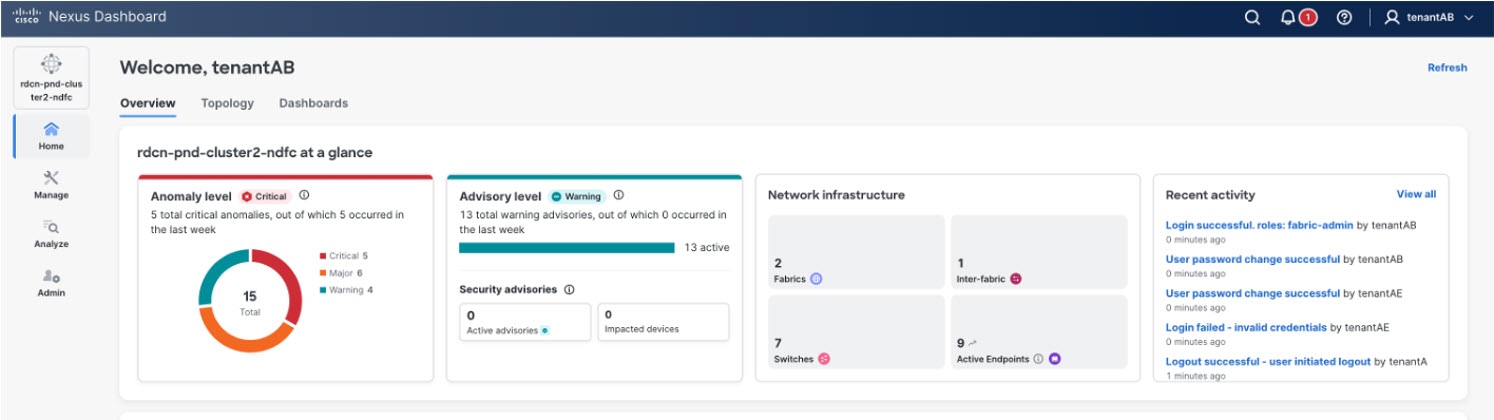Click the Nexus Dashboard title text
1494x420 pixels.
click(x=107, y=17)
